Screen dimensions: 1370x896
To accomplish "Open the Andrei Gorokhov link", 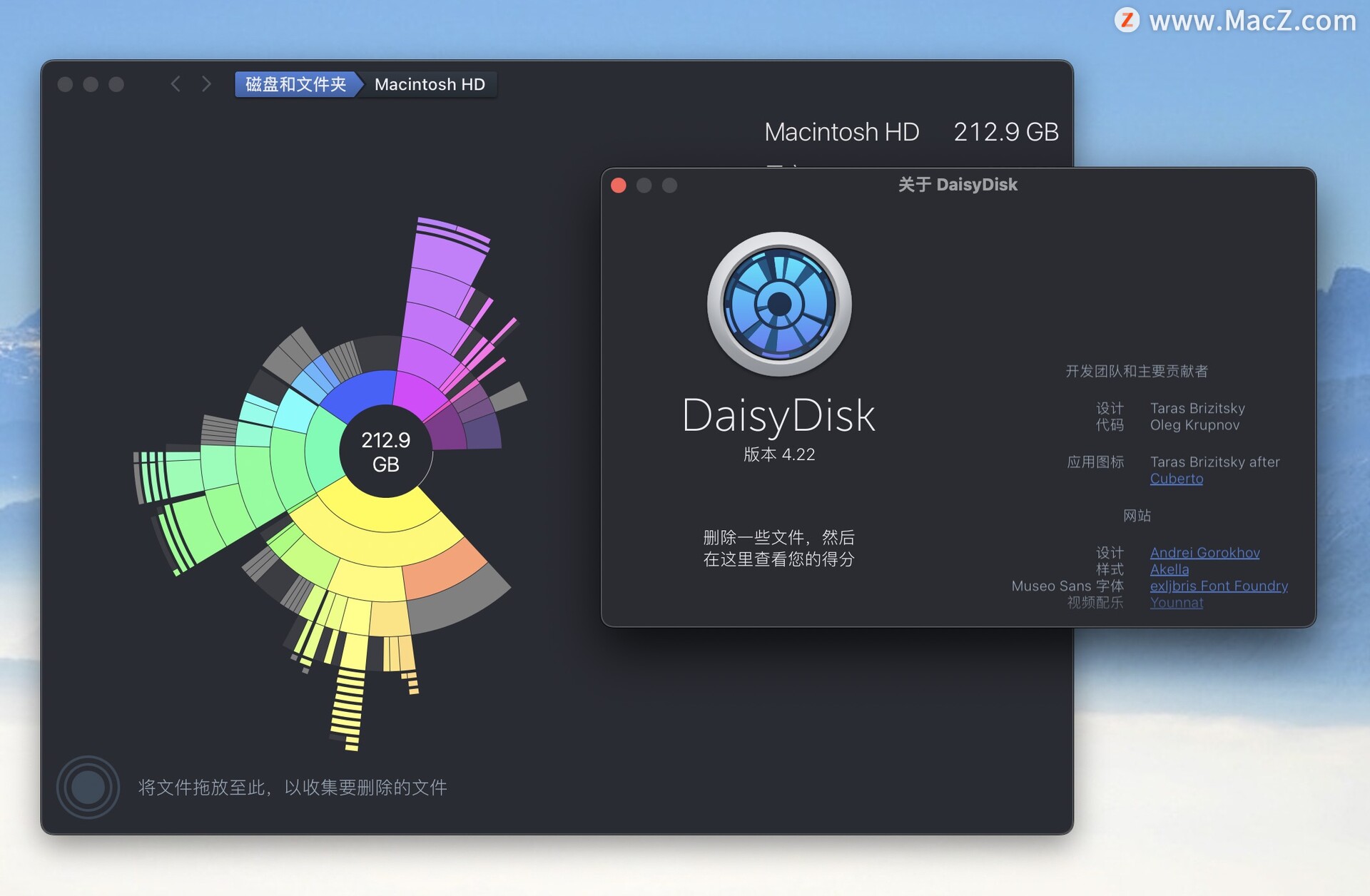I will click(1204, 553).
